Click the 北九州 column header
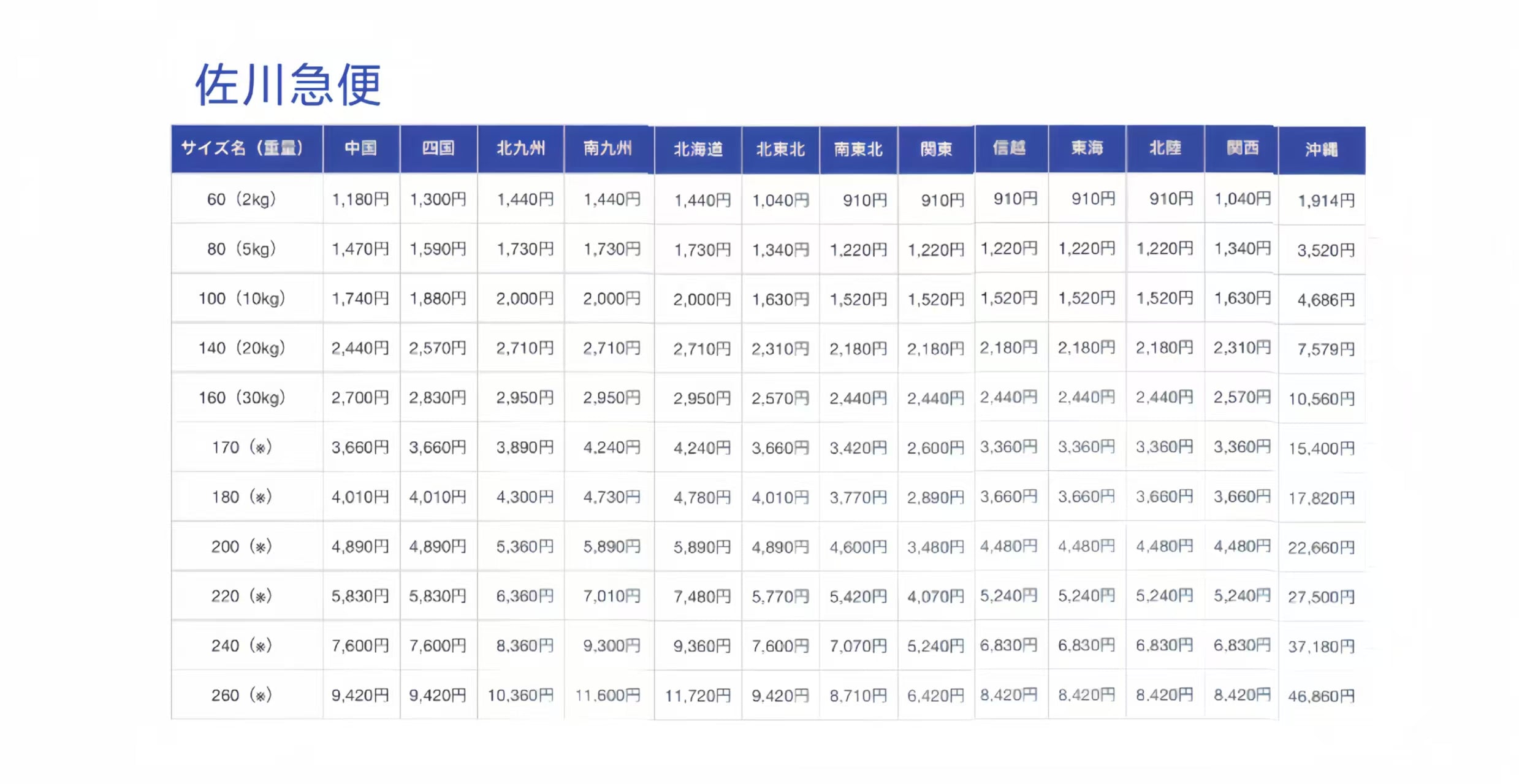 click(520, 148)
